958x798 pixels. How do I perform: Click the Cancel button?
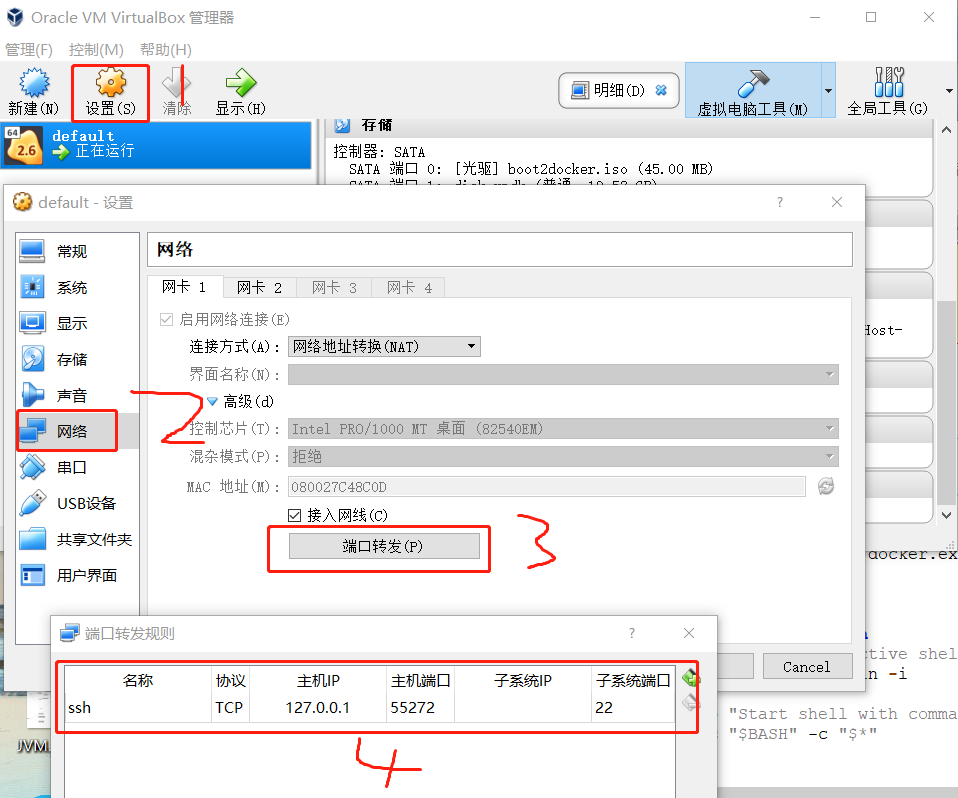[x=807, y=666]
